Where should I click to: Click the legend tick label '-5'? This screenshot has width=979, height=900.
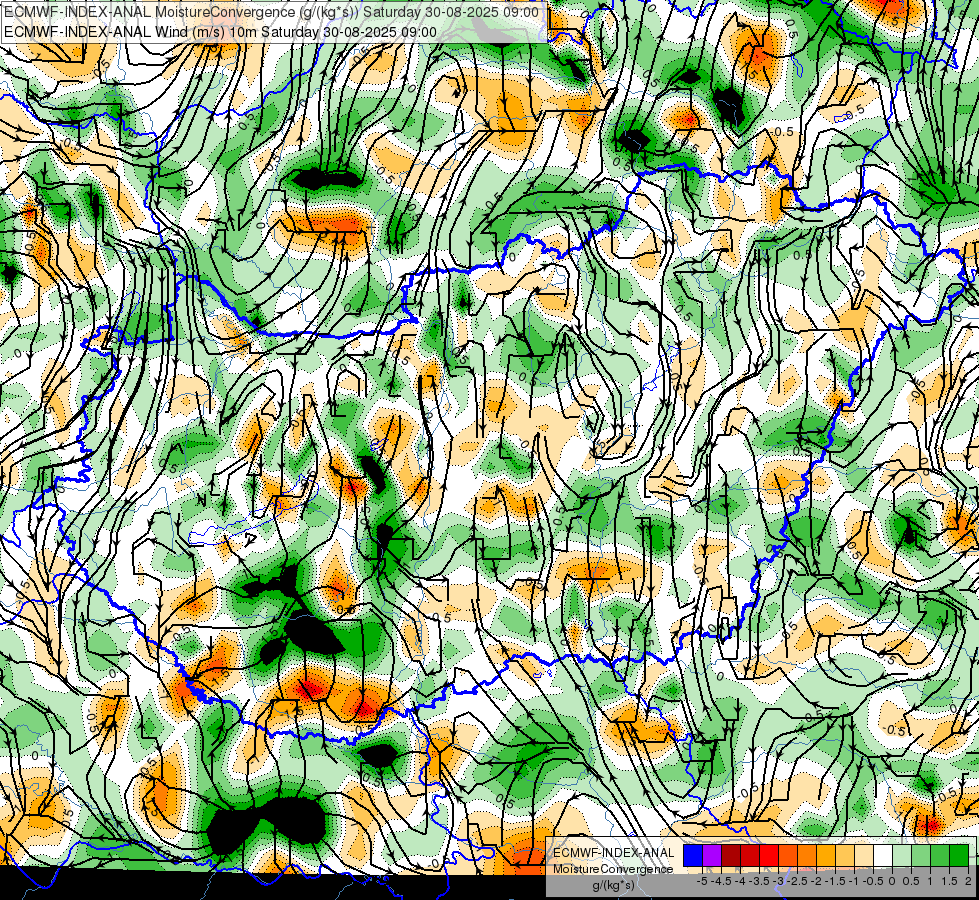[x=702, y=881]
